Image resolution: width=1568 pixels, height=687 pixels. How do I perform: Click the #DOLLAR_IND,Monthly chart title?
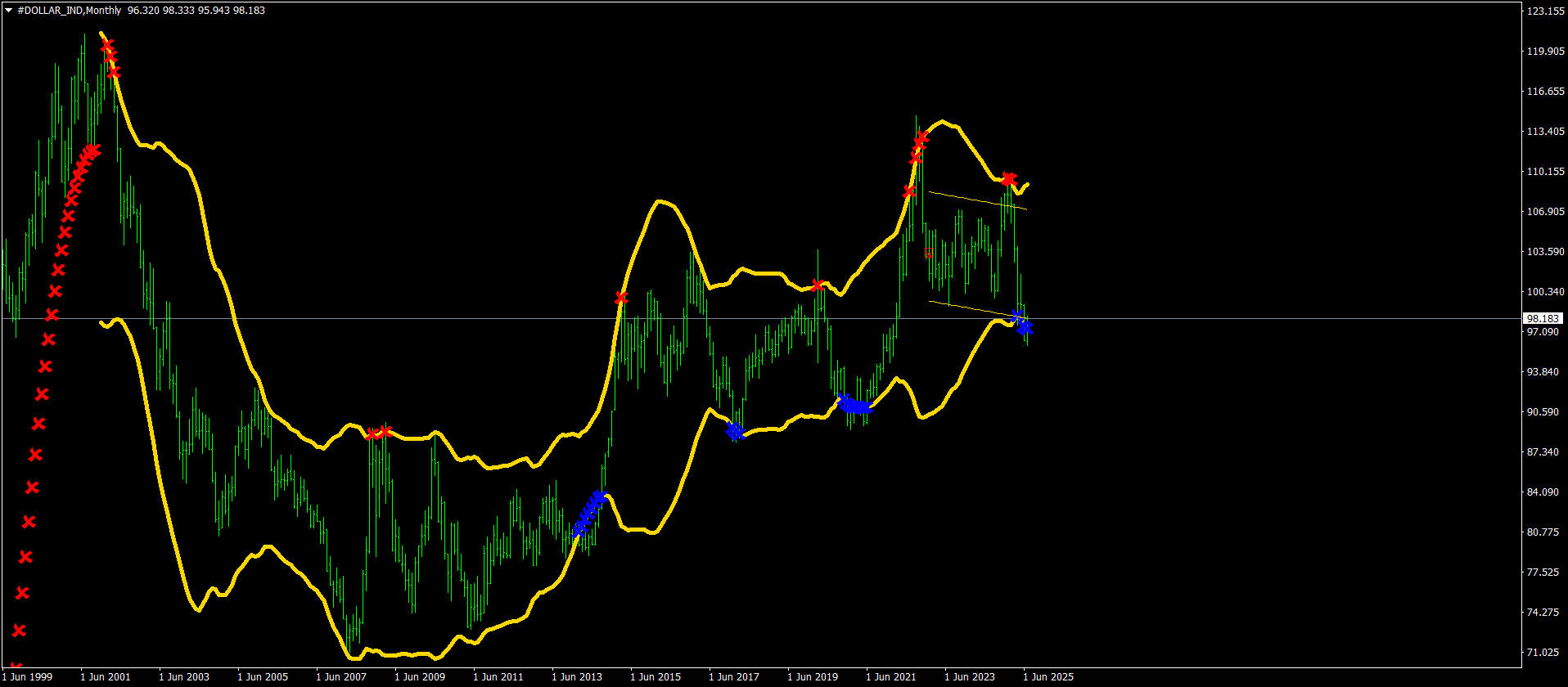(69, 11)
